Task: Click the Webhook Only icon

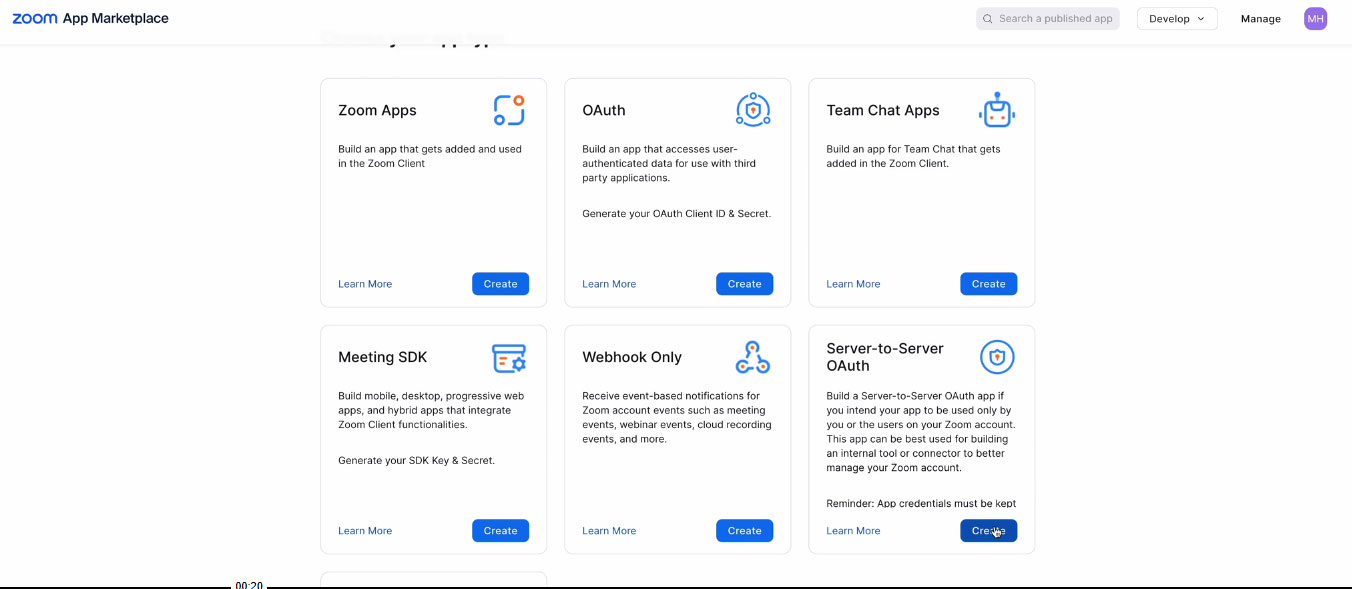Action: click(753, 357)
